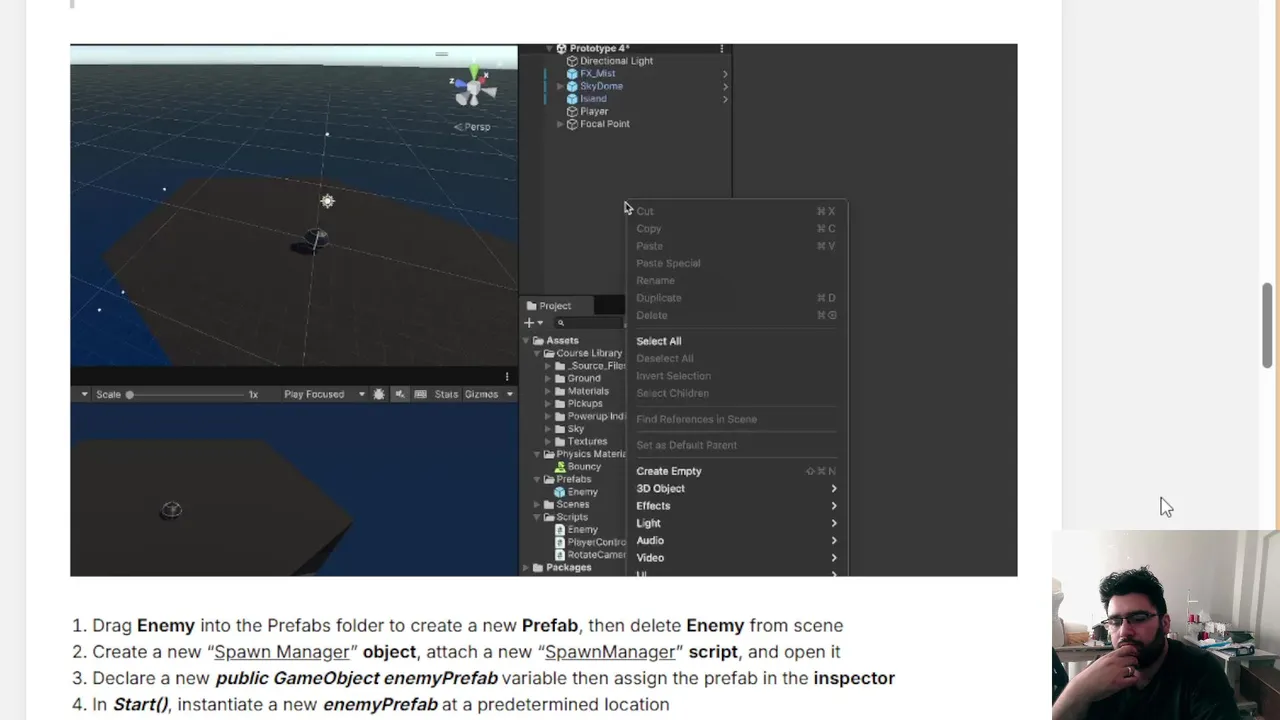This screenshot has height=720, width=1280.
Task: Click the web page vertical scrollbar thumb
Action: (x=1268, y=326)
